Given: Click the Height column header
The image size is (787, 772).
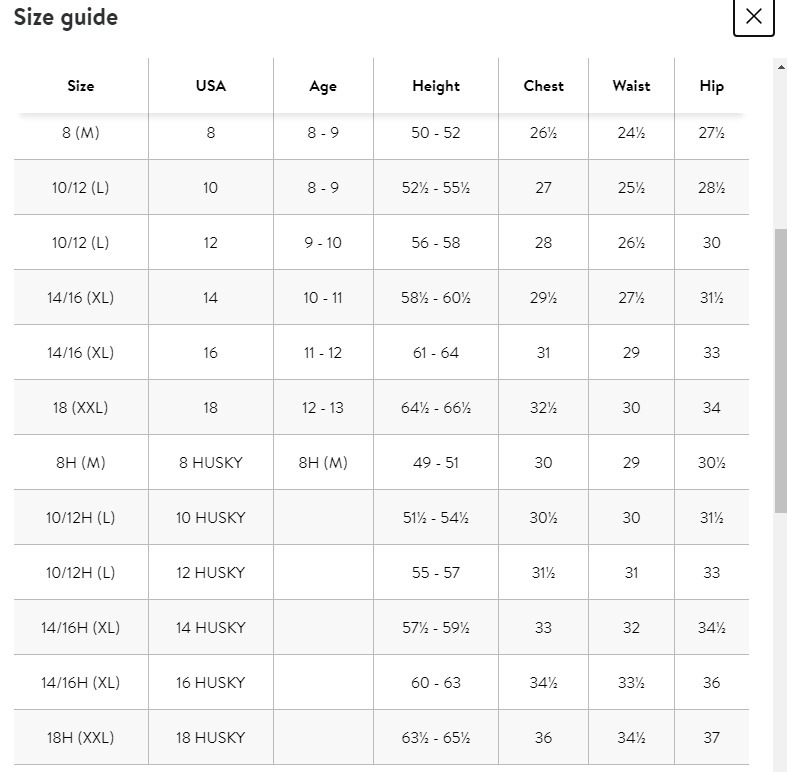Looking at the screenshot, I should tap(436, 86).
